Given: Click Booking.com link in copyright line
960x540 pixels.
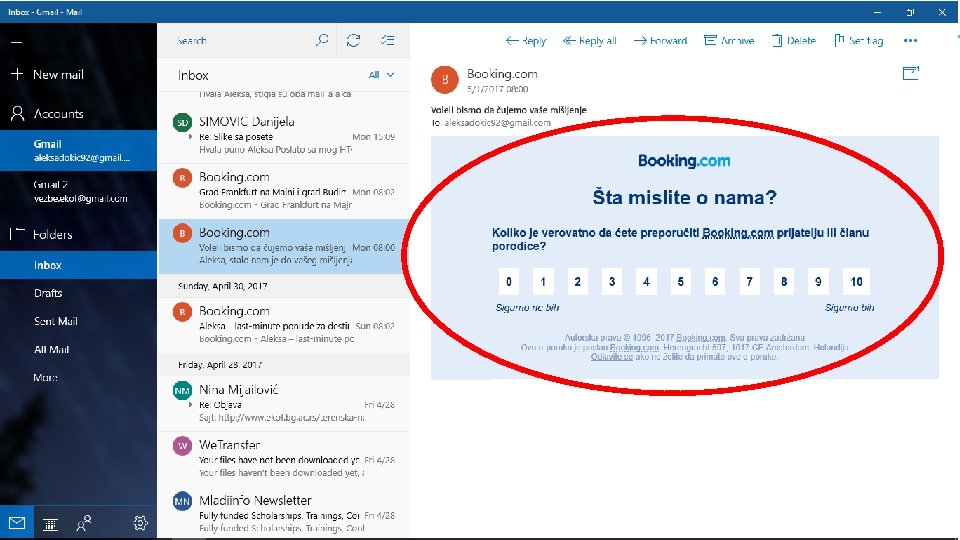Looking at the screenshot, I should pos(700,337).
